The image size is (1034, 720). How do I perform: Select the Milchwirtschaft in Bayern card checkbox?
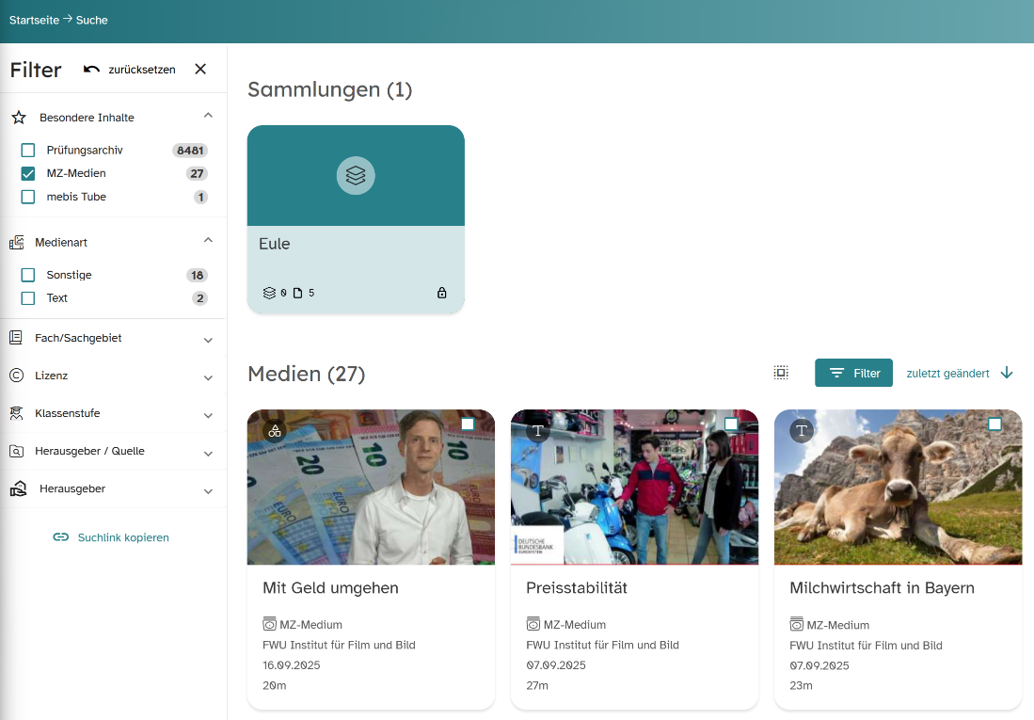tap(994, 425)
